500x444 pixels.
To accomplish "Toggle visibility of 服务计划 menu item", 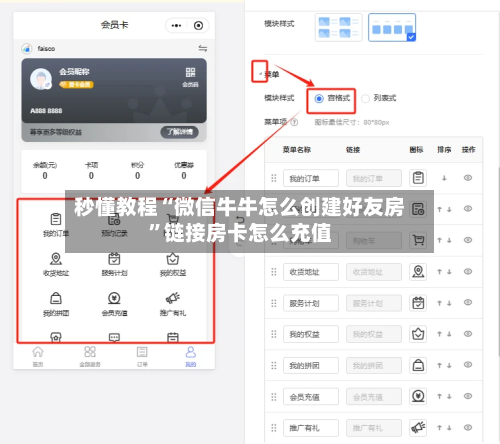I will (468, 302).
